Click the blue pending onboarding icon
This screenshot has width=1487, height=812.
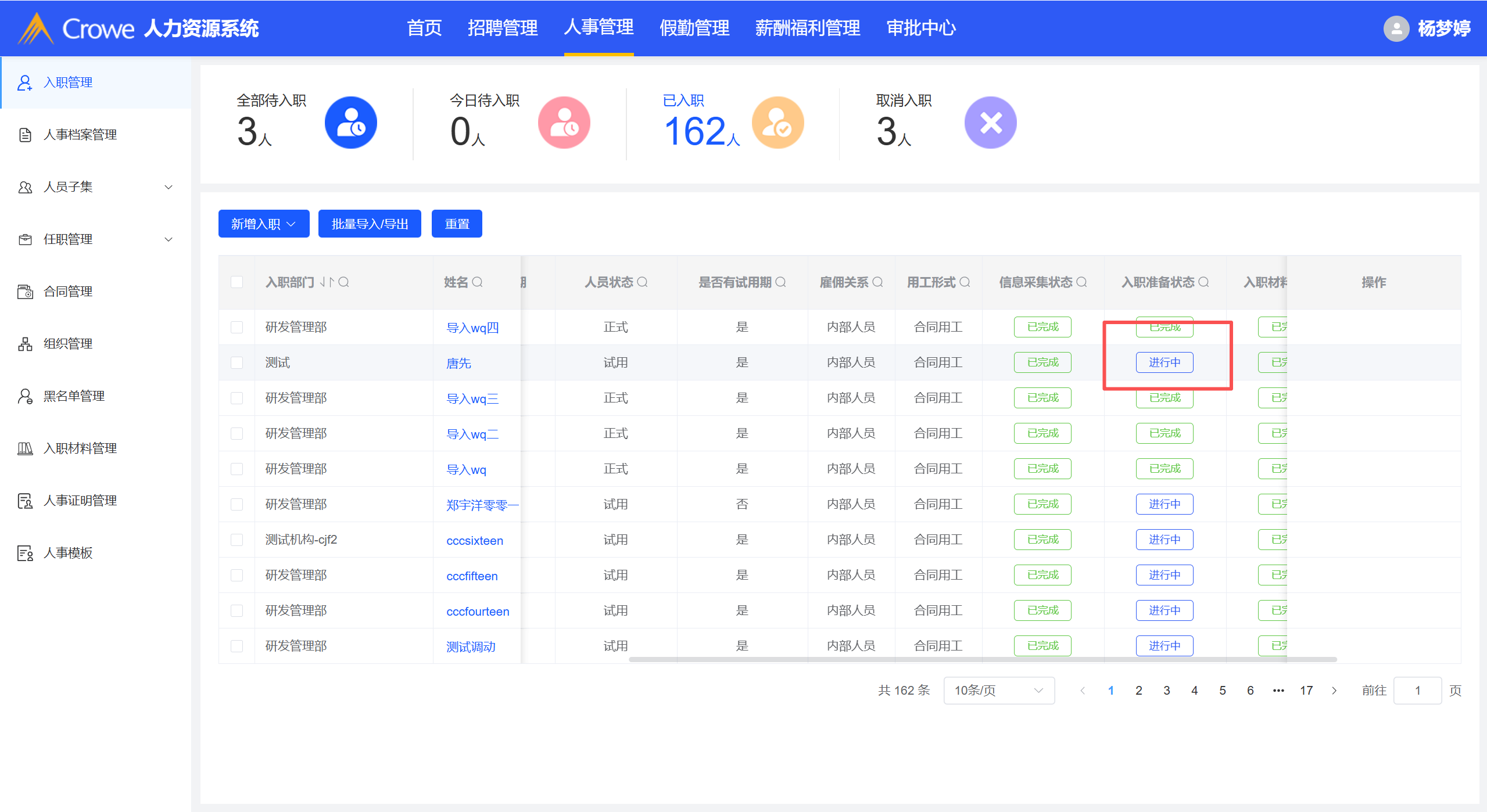350,123
